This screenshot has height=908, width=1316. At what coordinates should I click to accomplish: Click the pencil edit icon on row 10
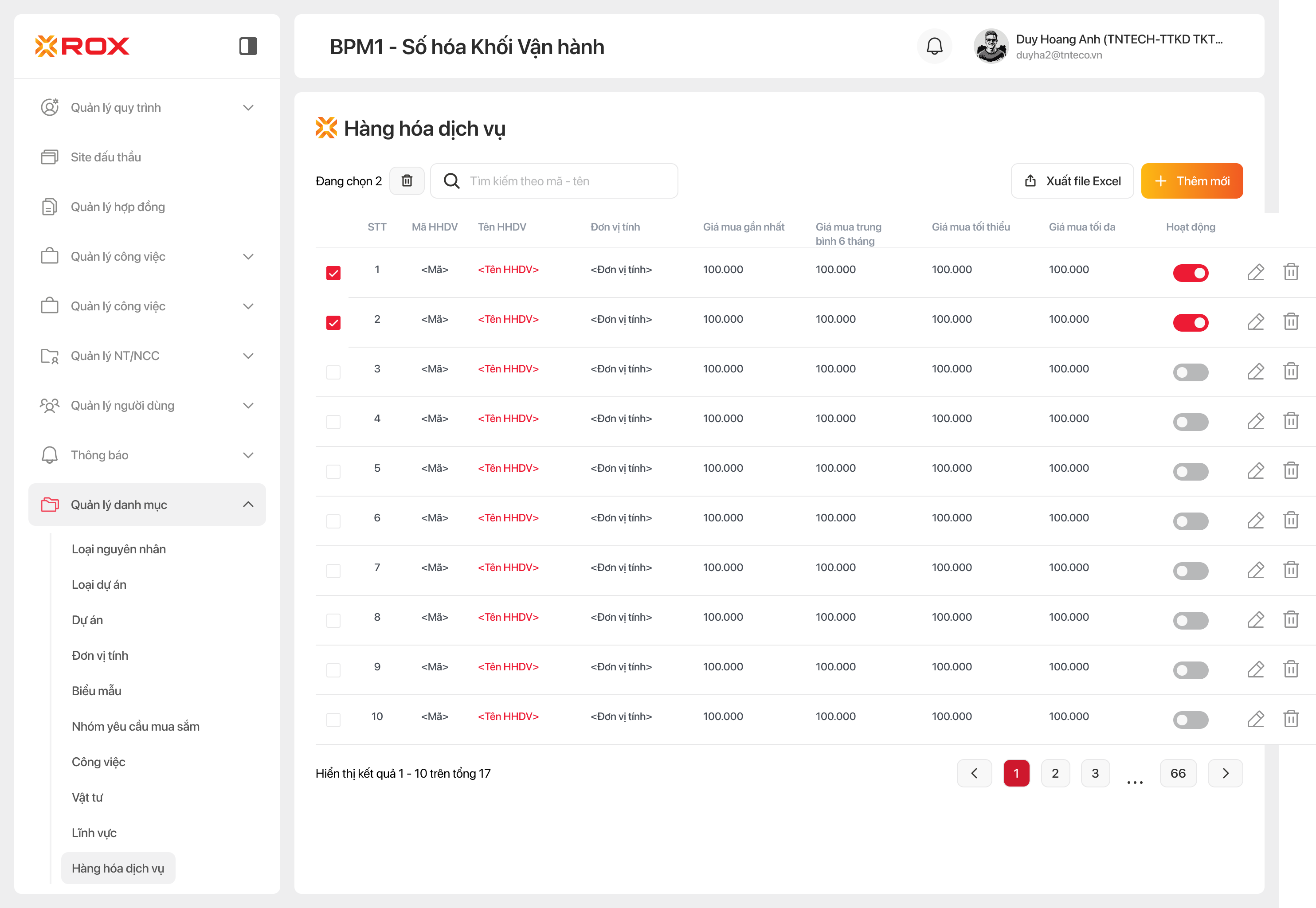click(x=1256, y=719)
